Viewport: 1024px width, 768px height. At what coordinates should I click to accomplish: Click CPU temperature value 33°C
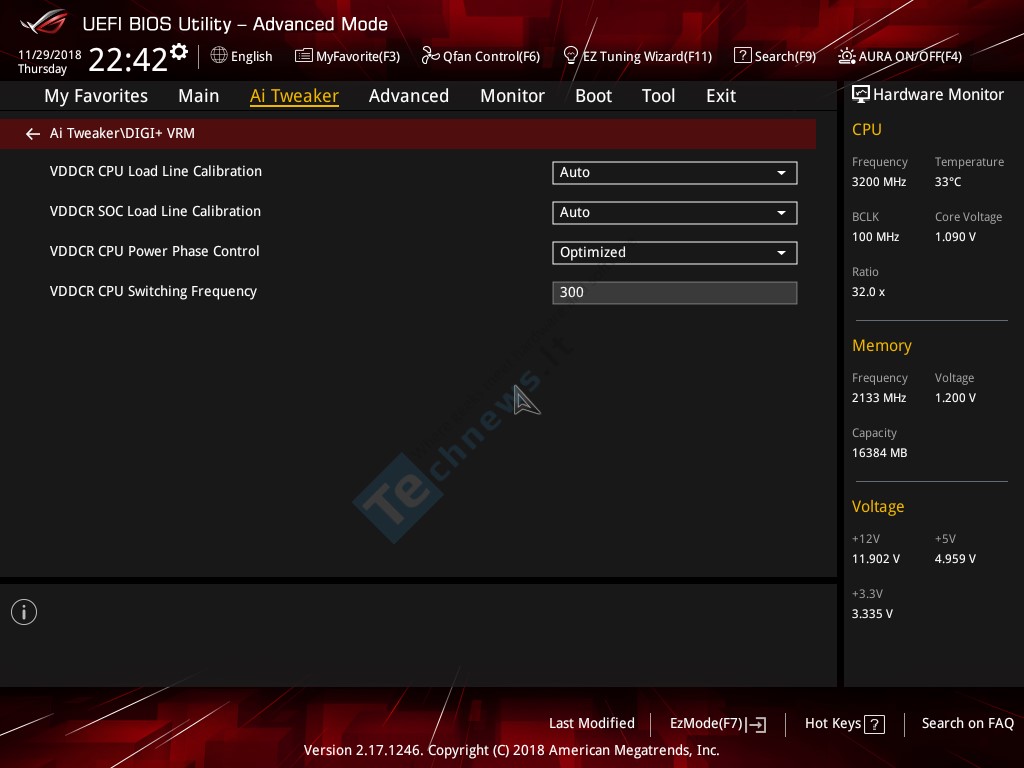pyautogui.click(x=948, y=182)
